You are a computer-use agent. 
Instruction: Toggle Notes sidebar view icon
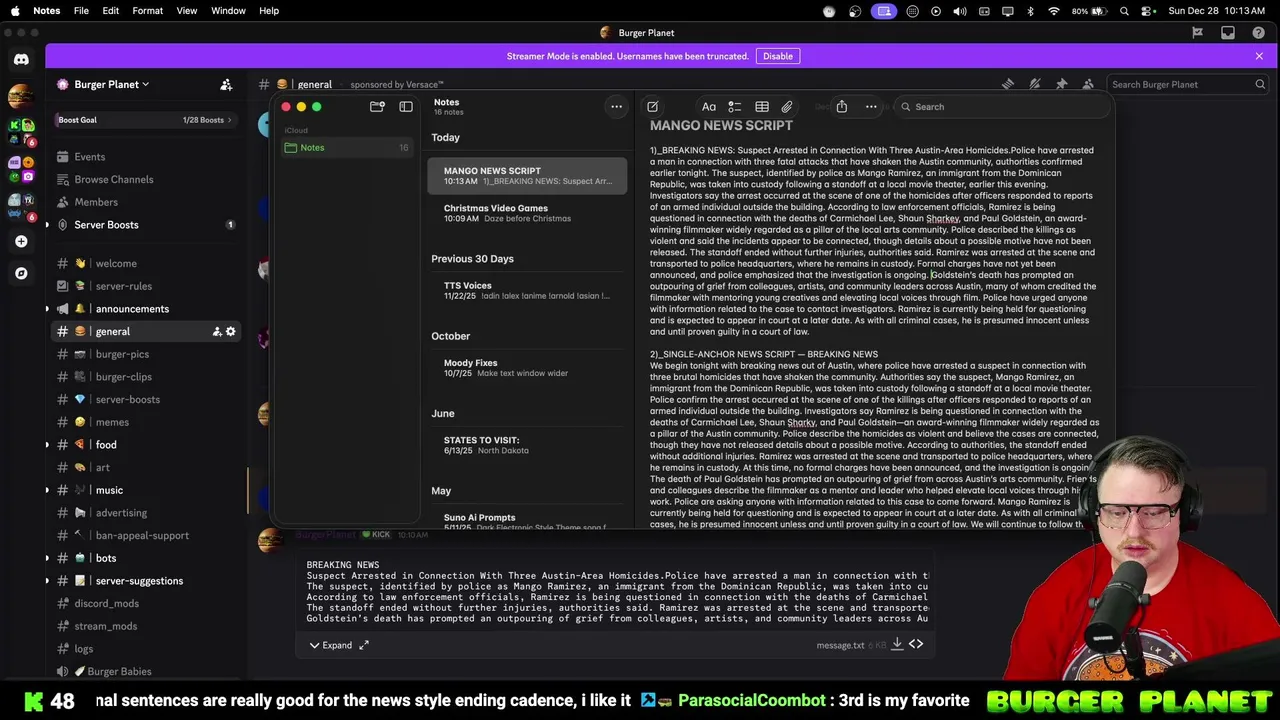[406, 106]
